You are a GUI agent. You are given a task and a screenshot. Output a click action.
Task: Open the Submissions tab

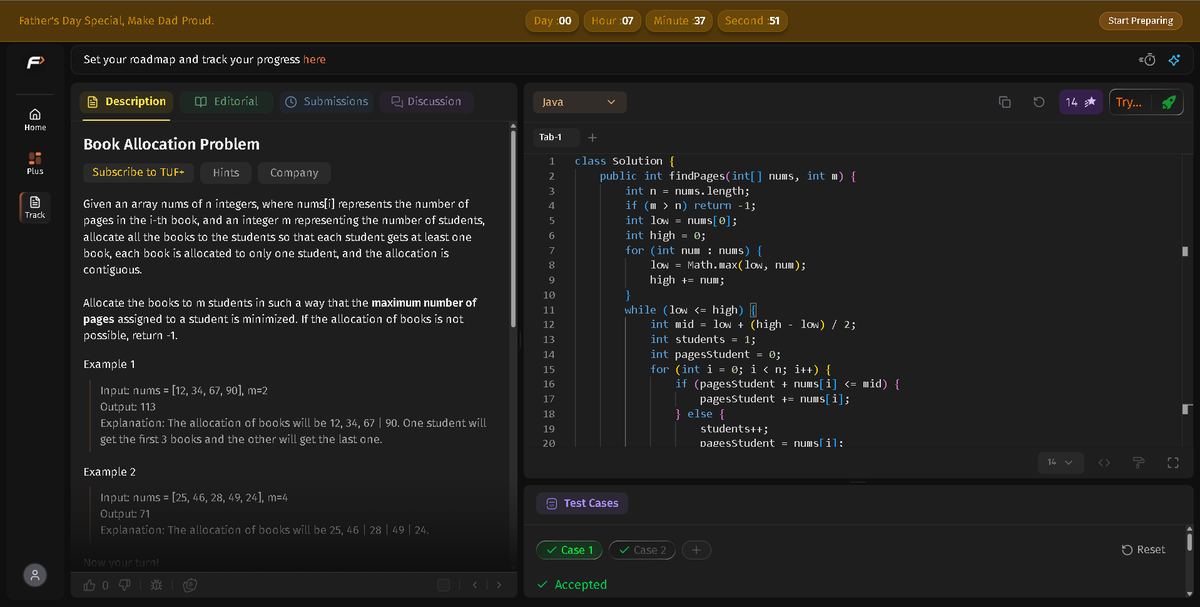click(x=327, y=101)
